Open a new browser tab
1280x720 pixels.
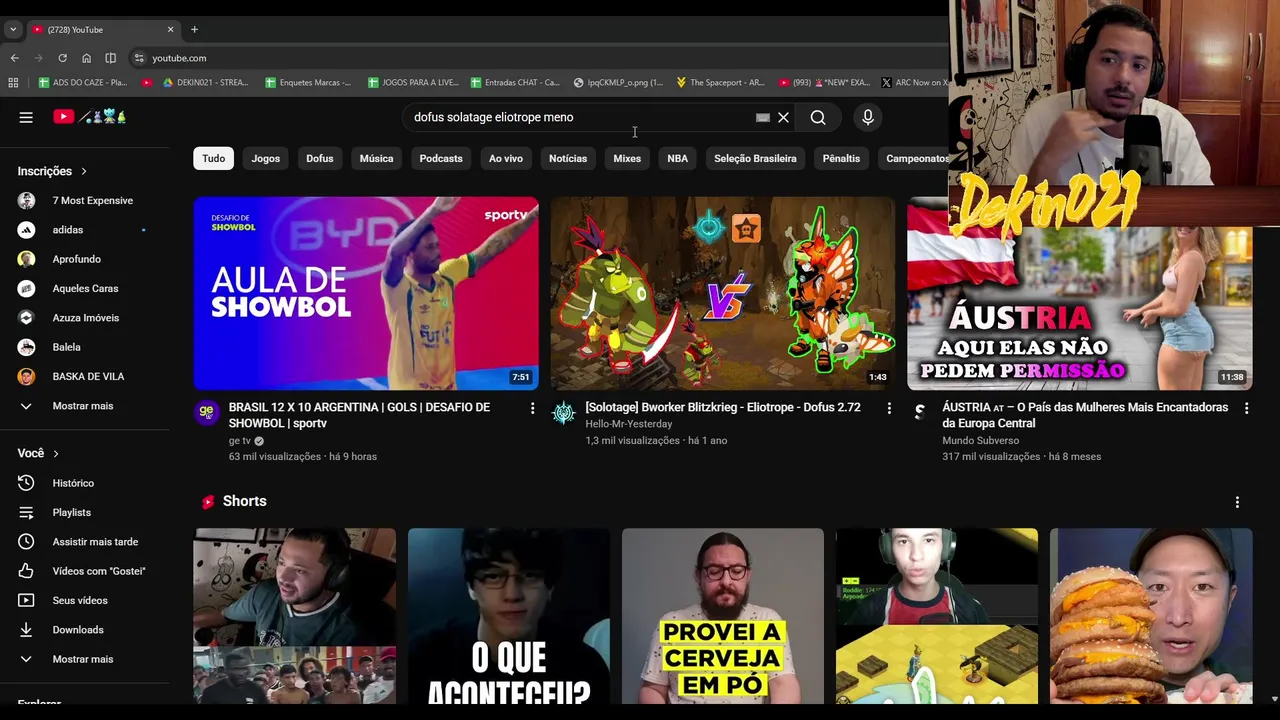click(x=194, y=29)
